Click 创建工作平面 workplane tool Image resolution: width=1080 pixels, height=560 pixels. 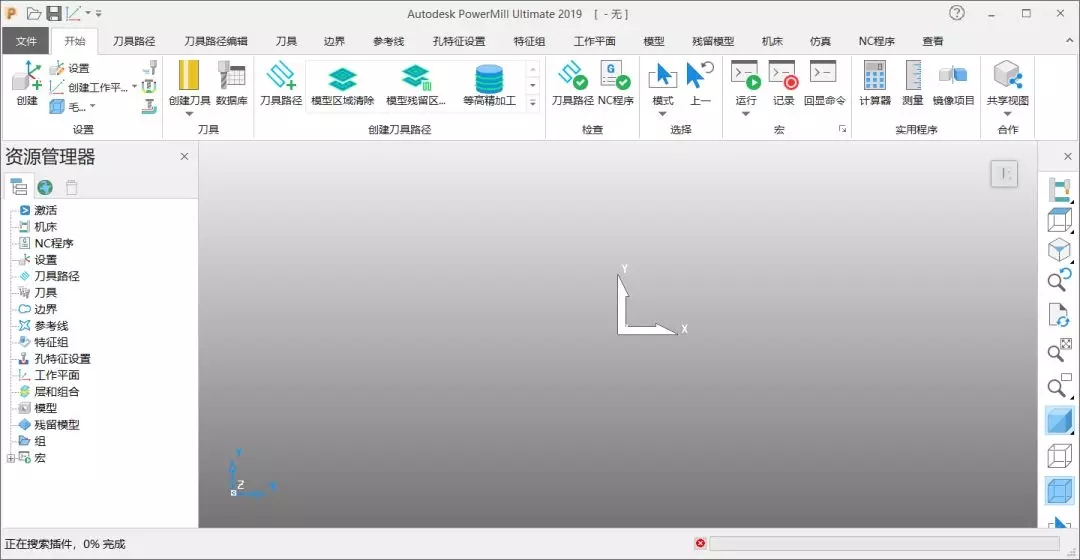(x=90, y=87)
